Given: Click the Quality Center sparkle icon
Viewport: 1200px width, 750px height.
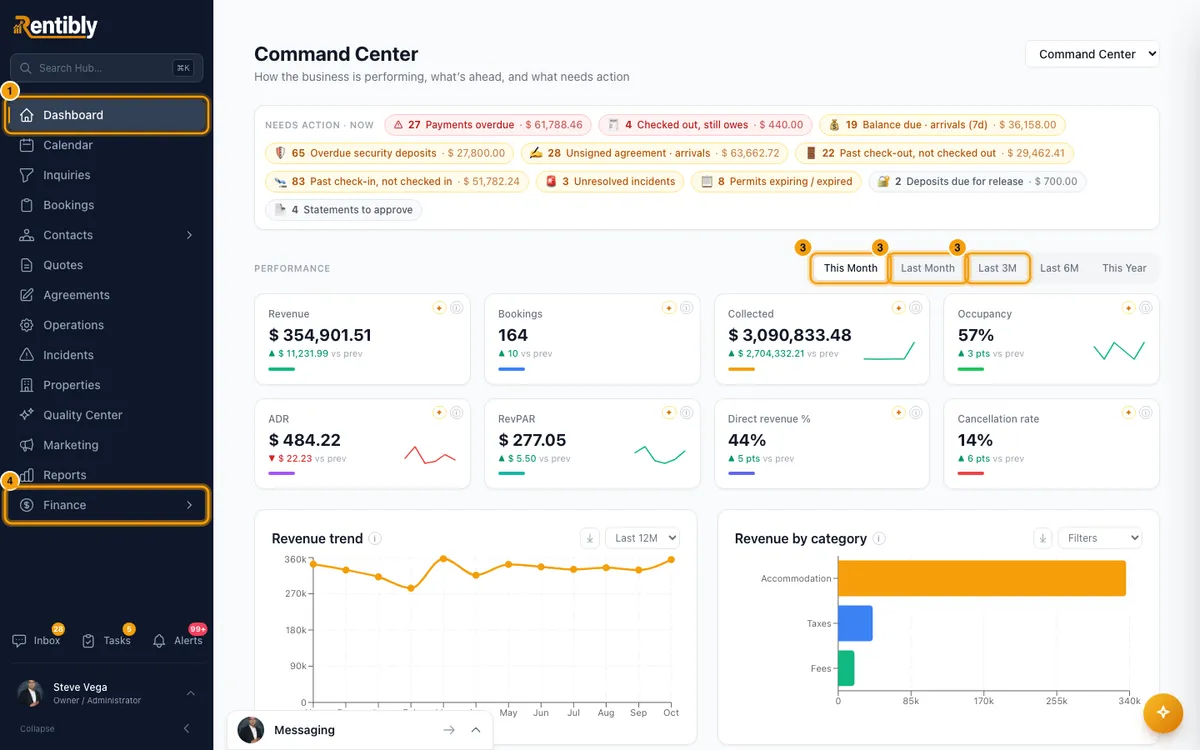Looking at the screenshot, I should (x=27, y=415).
